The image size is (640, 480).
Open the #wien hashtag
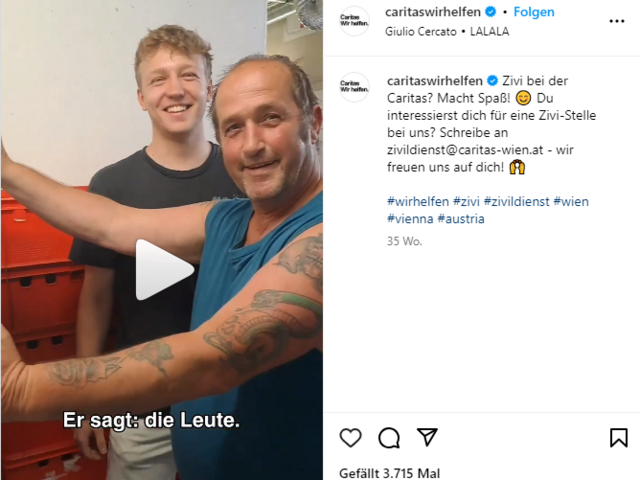(571, 201)
